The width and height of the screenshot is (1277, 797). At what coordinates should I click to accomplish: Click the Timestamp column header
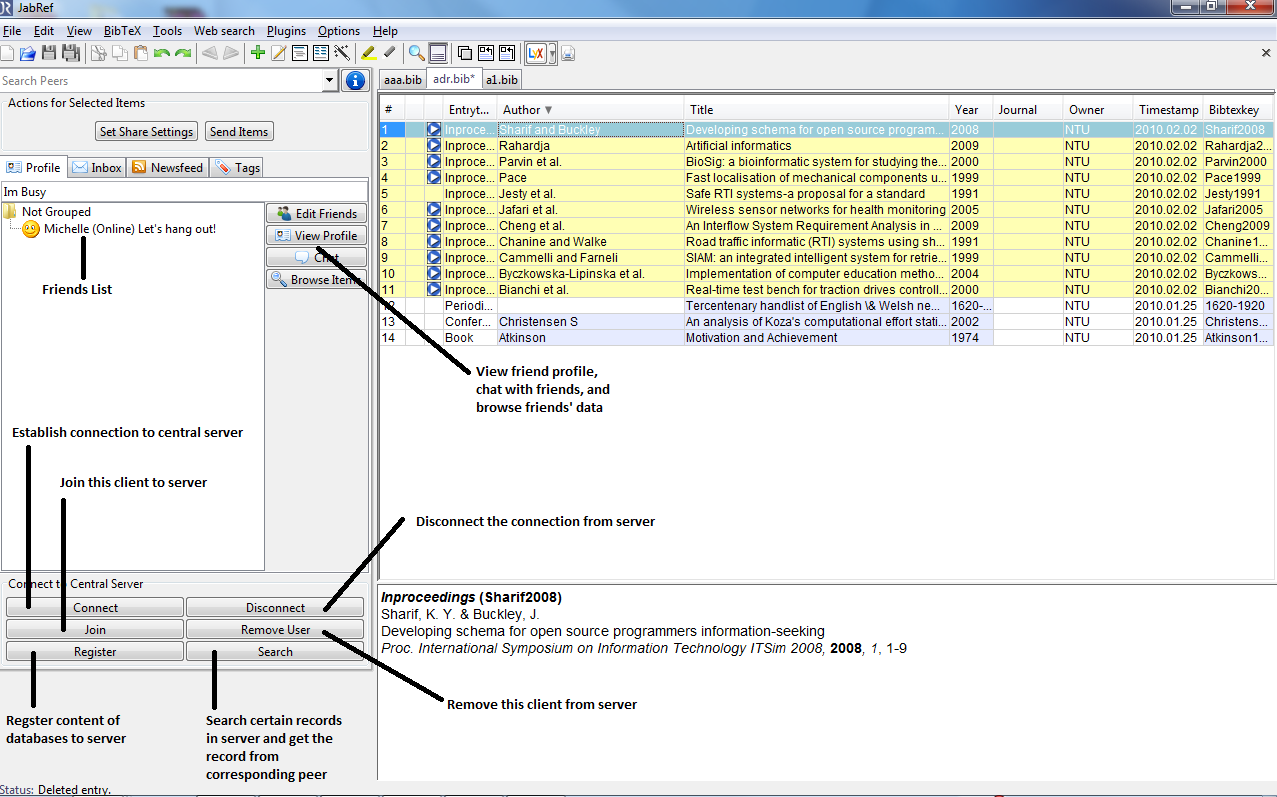[1168, 110]
